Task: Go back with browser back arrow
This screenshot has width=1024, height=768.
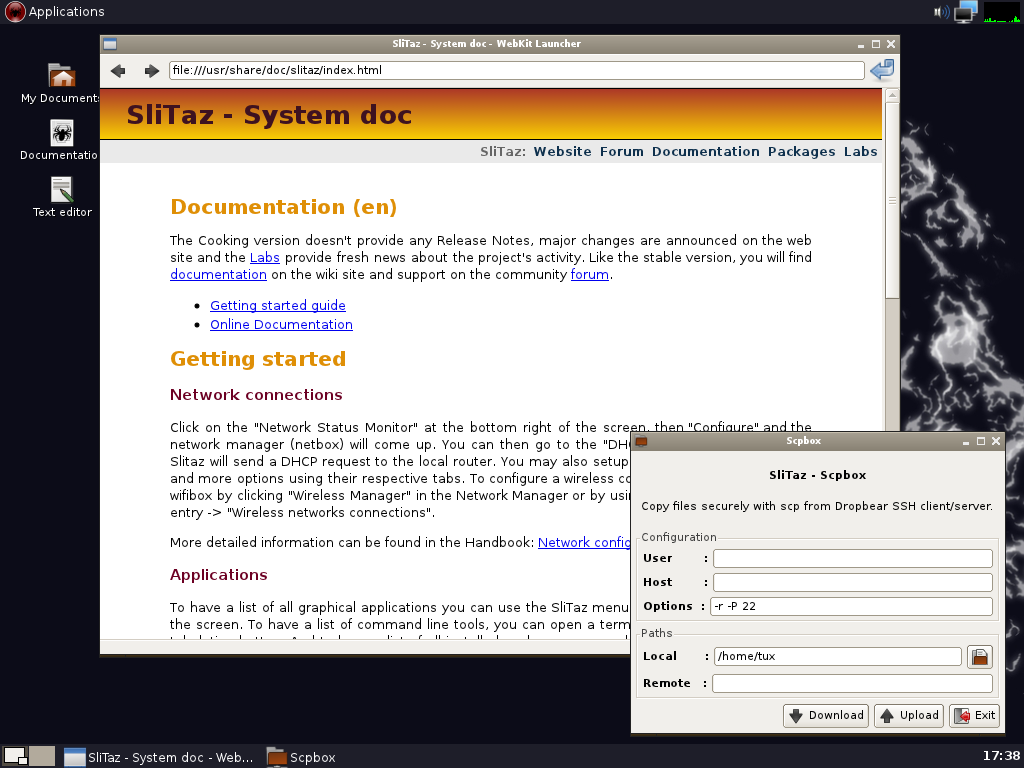Action: [118, 71]
